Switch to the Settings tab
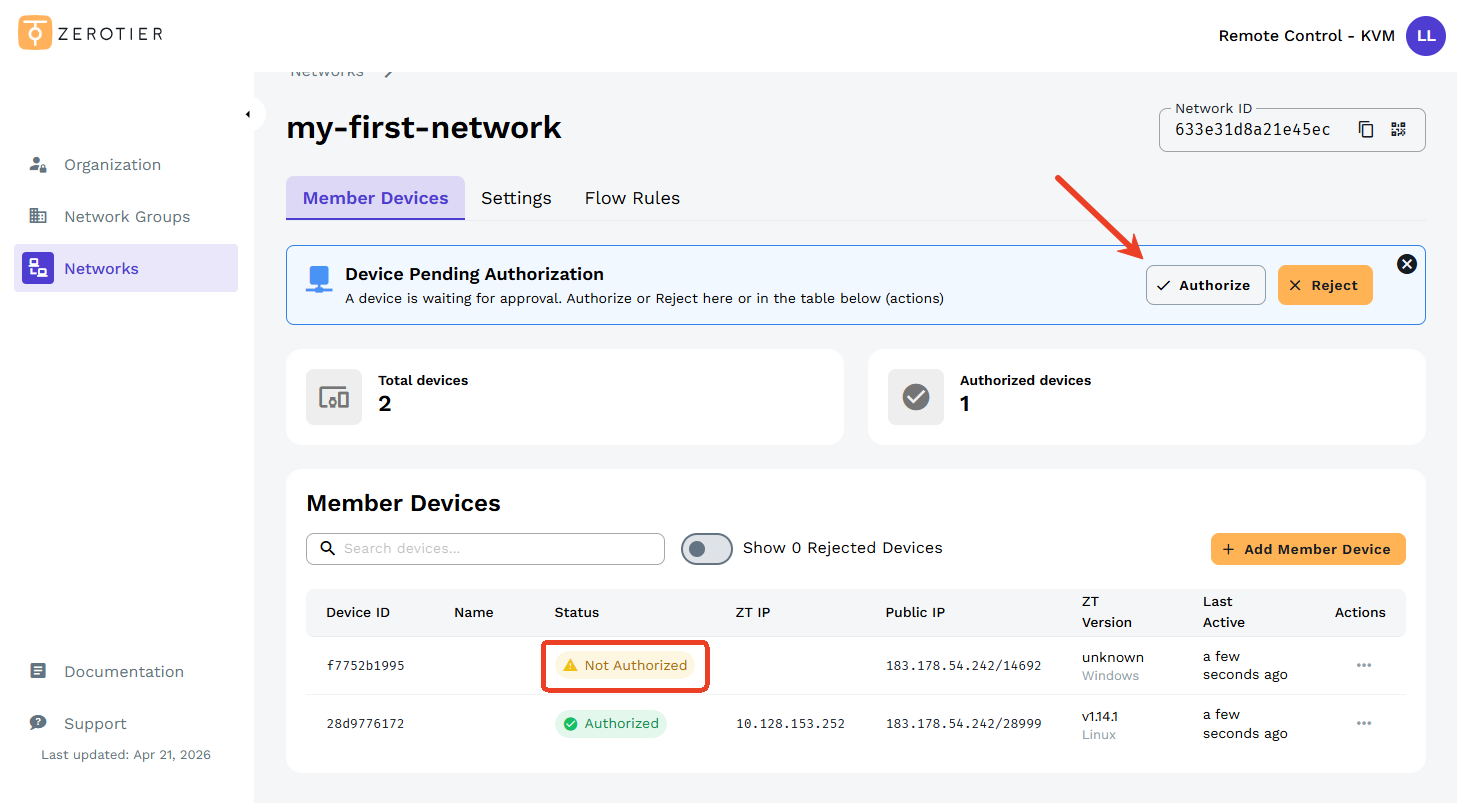 [x=516, y=197]
